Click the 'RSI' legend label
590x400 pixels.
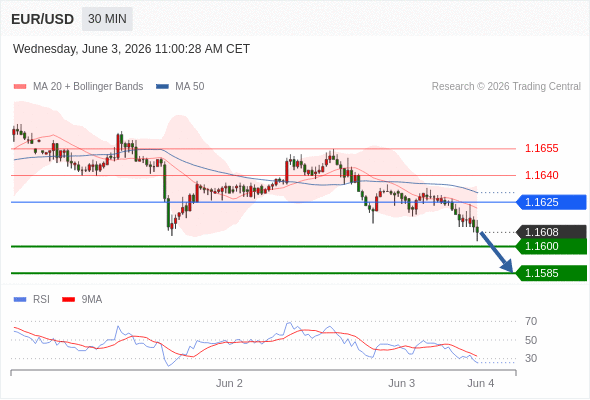pyautogui.click(x=41, y=300)
